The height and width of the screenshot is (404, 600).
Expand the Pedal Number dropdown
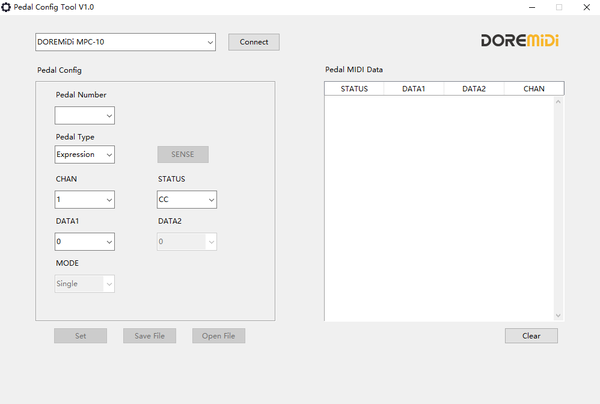point(85,116)
